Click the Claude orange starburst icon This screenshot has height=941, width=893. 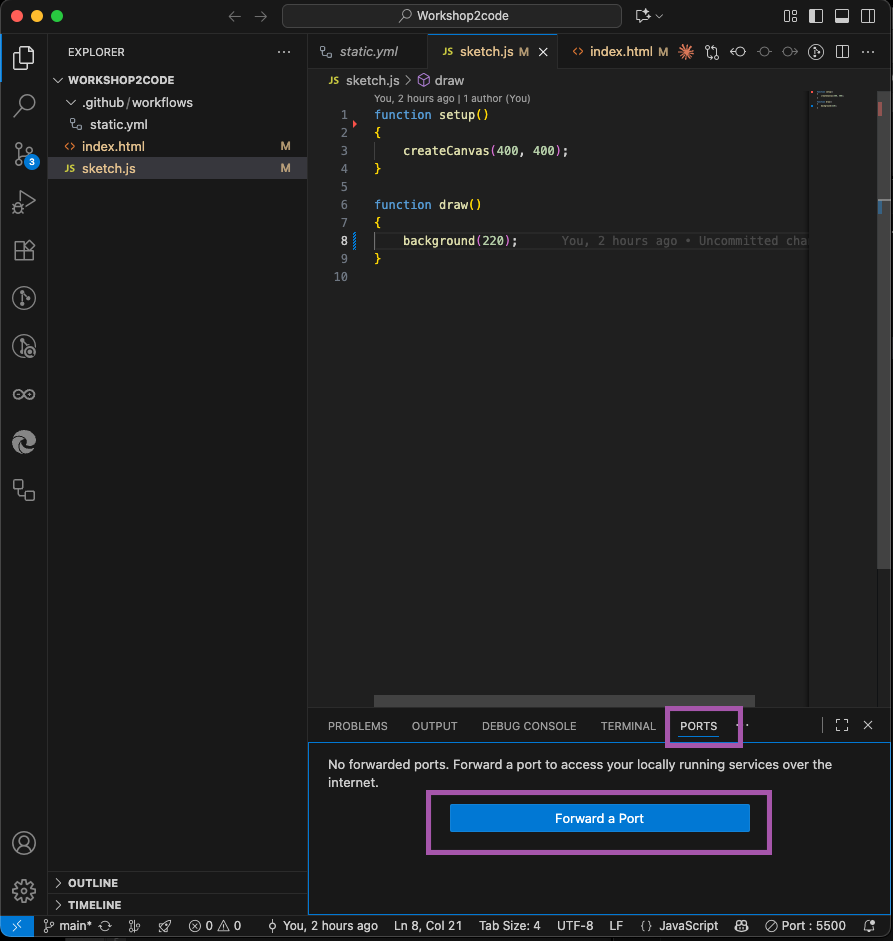coord(686,52)
